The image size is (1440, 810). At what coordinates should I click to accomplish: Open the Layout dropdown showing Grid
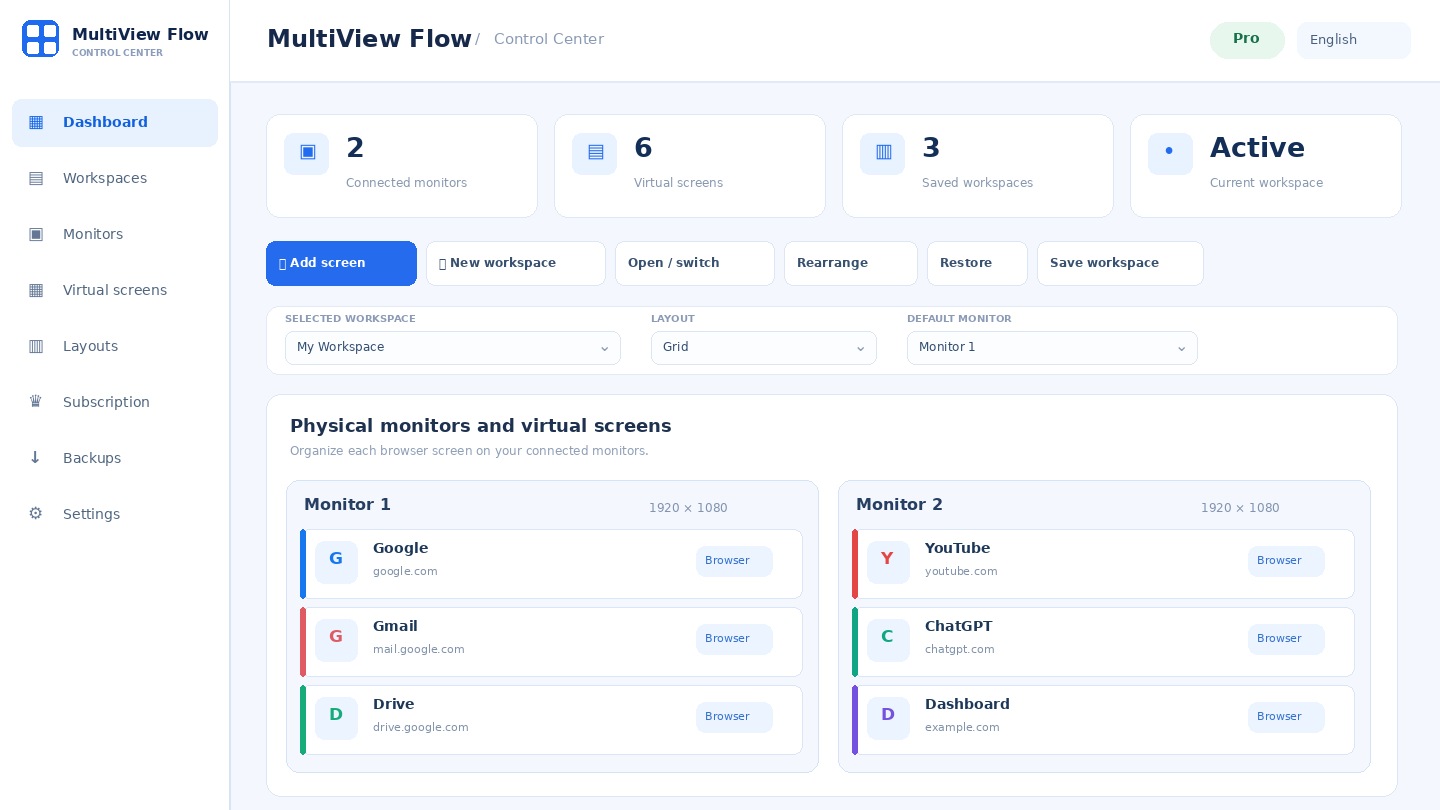[764, 348]
